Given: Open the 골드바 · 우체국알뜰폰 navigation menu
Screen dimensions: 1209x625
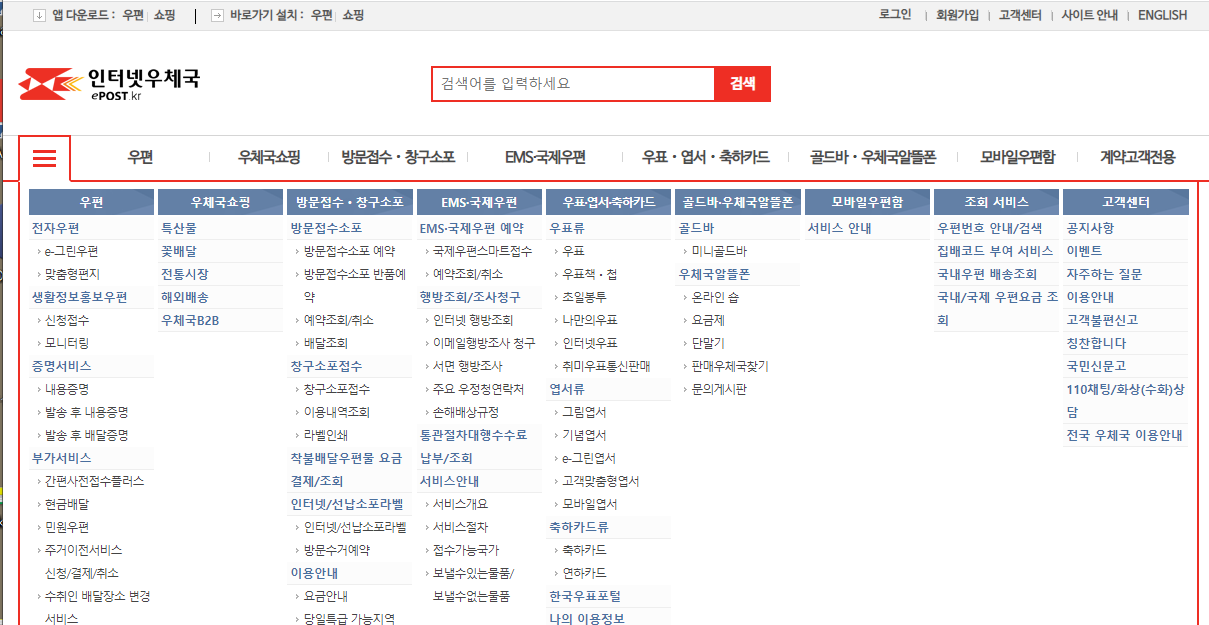Looking at the screenshot, I should tap(873, 157).
